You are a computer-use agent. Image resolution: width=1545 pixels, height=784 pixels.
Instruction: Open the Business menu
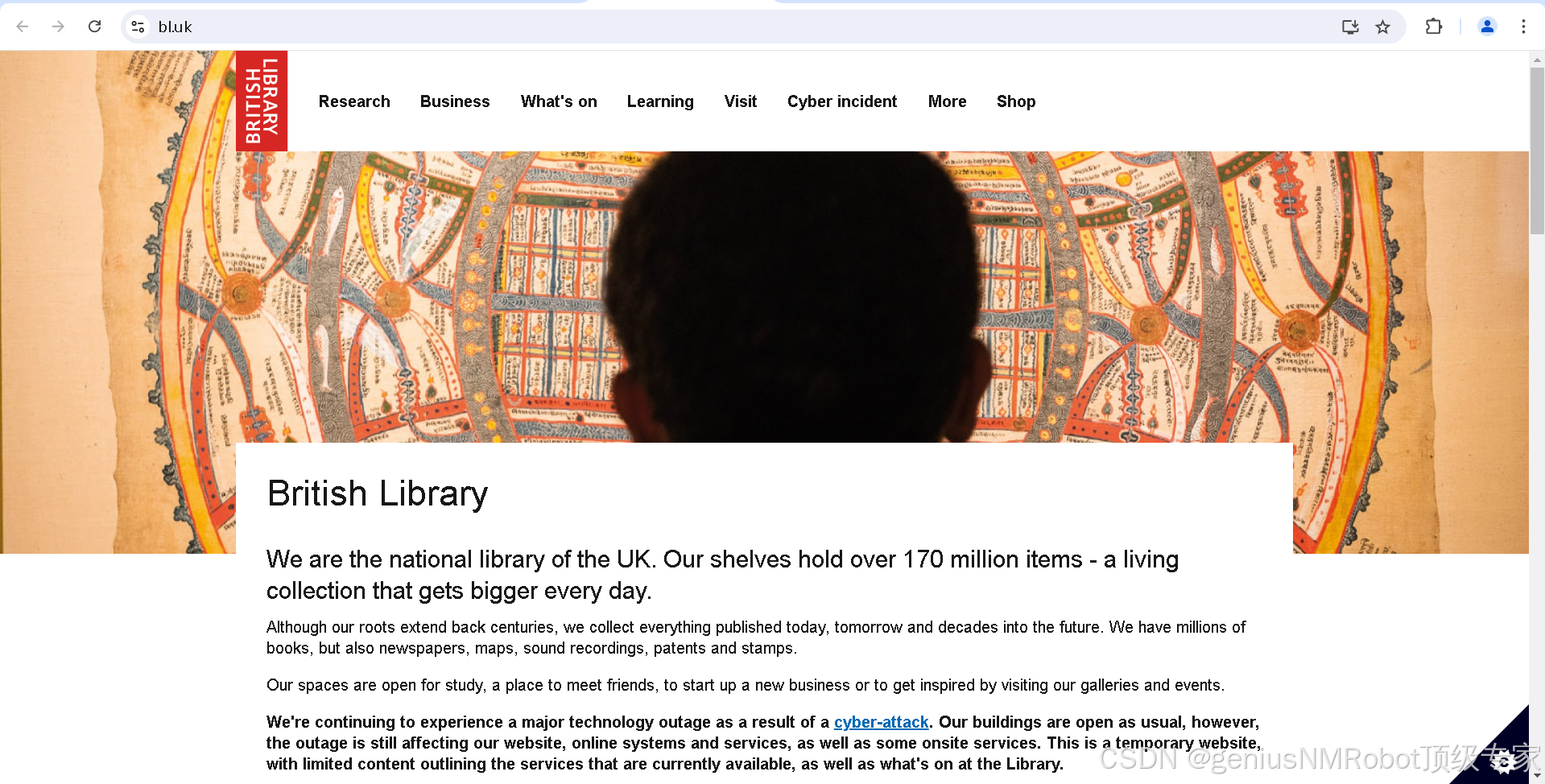coord(455,101)
